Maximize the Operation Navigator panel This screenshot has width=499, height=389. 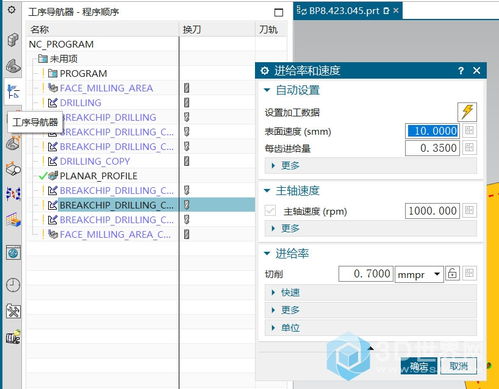tap(278, 13)
